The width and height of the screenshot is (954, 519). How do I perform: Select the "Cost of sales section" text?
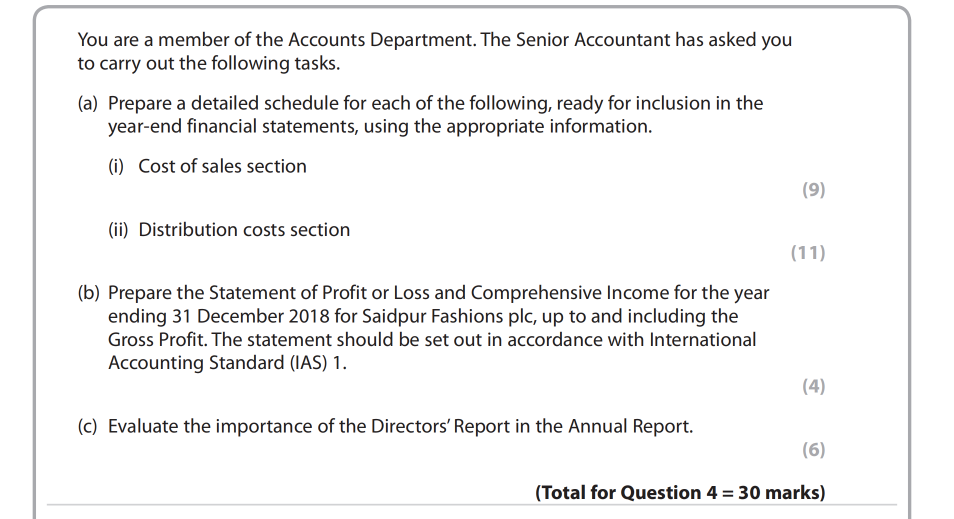tap(222, 166)
